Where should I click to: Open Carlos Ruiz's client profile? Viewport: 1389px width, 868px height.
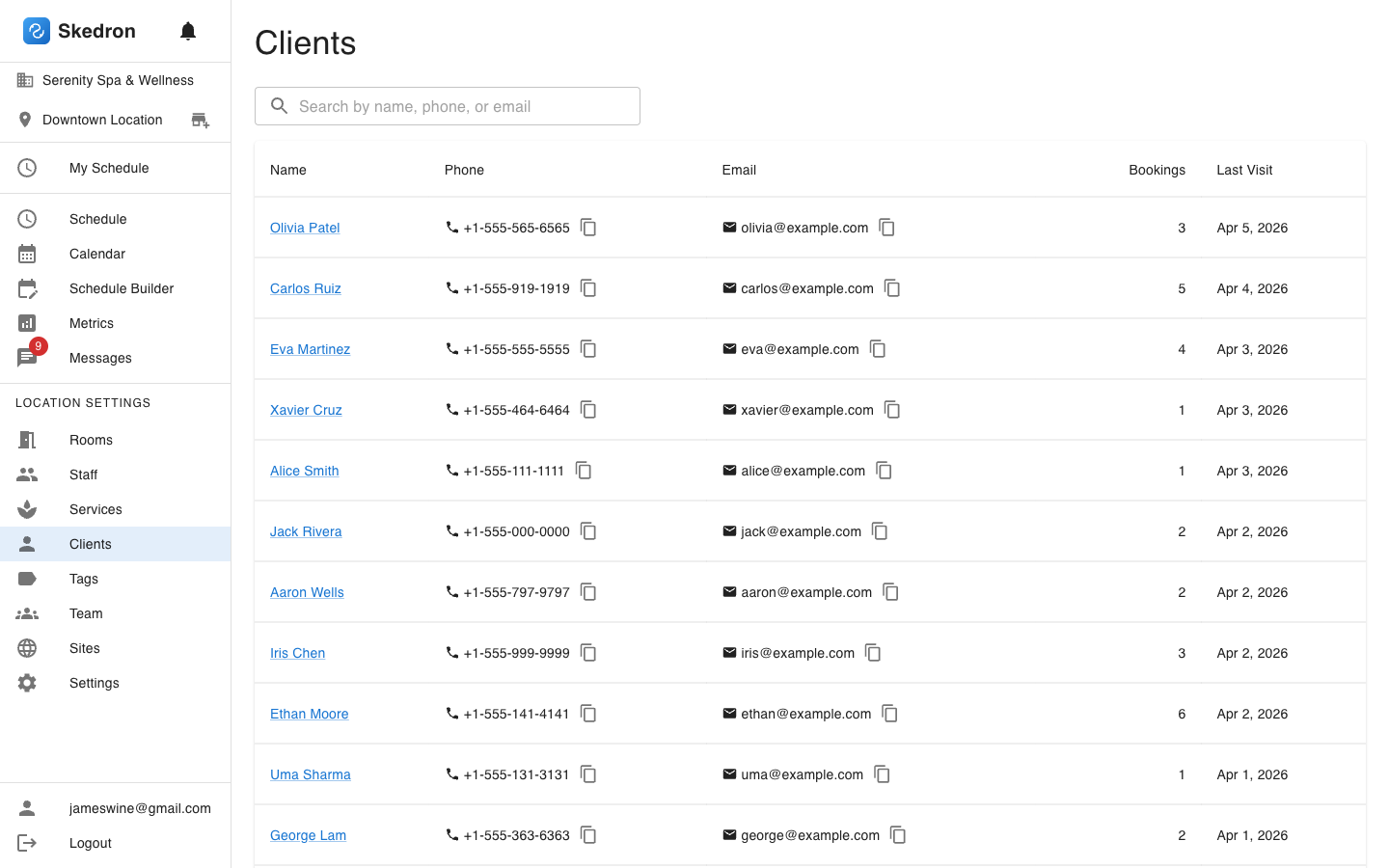pyautogui.click(x=306, y=288)
